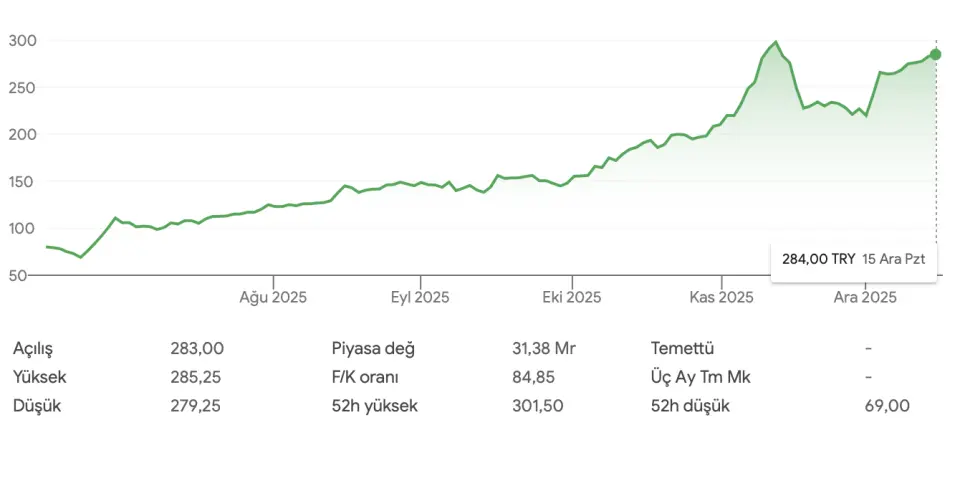Screen dimensions: 960x486
Task: Click the green end-of-line data point
Action: click(x=935, y=55)
